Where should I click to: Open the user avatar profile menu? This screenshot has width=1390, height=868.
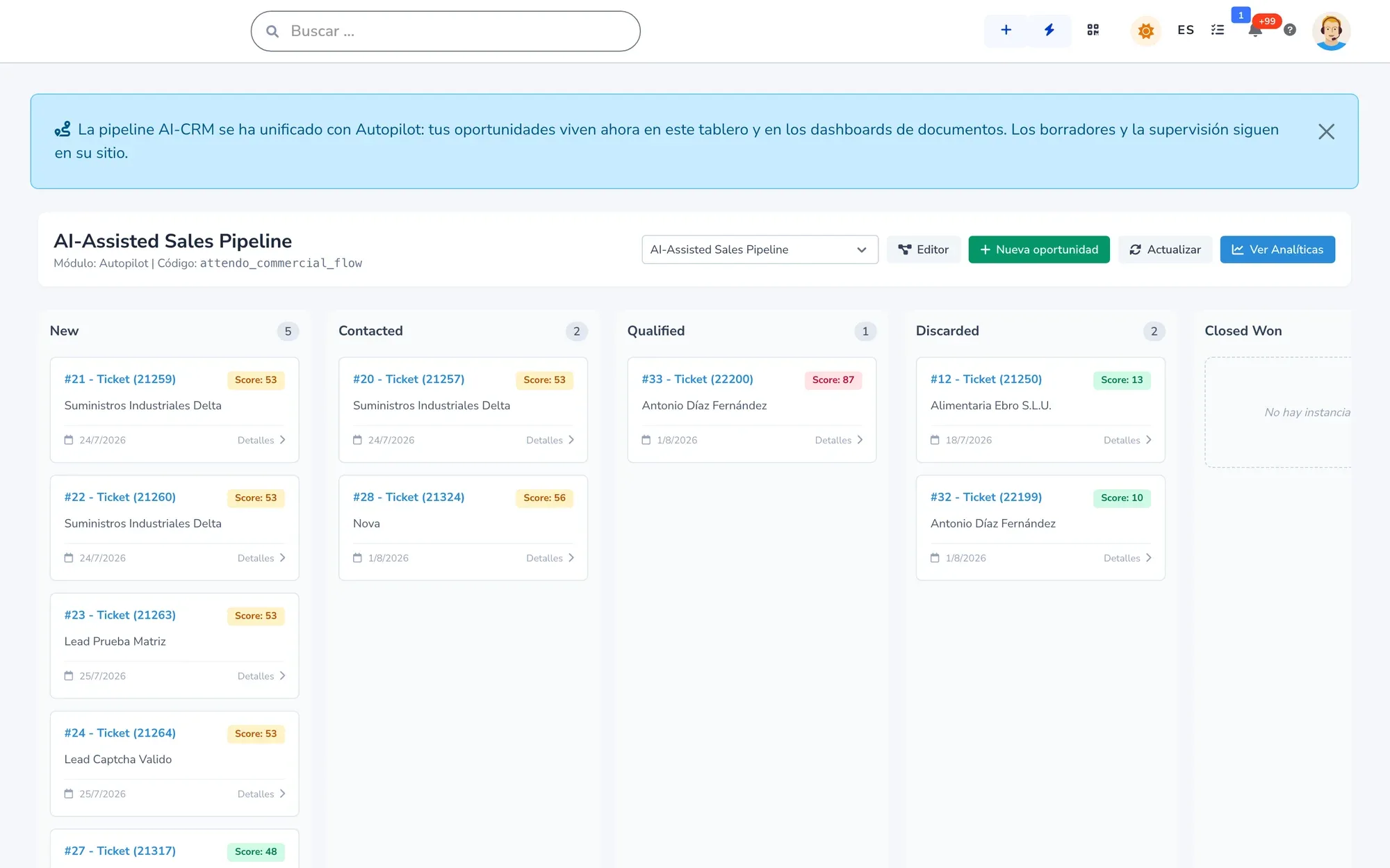[1331, 31]
